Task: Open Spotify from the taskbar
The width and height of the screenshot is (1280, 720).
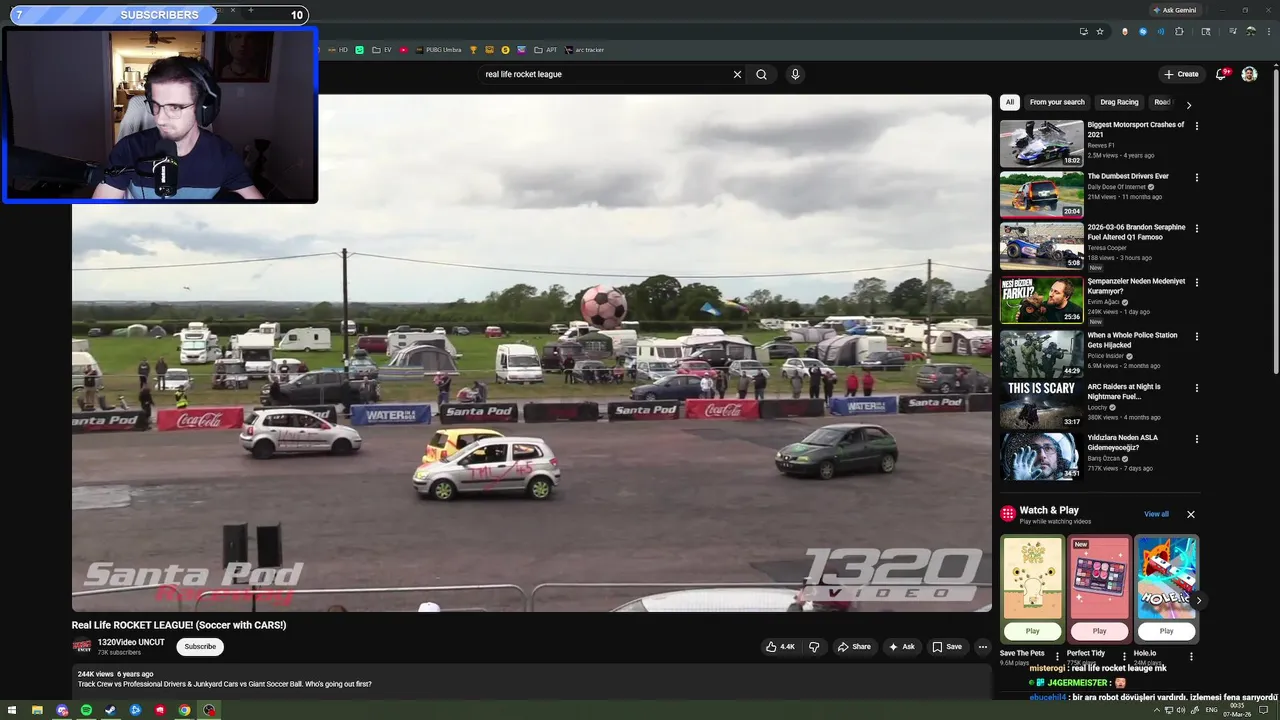Action: pyautogui.click(x=86, y=710)
